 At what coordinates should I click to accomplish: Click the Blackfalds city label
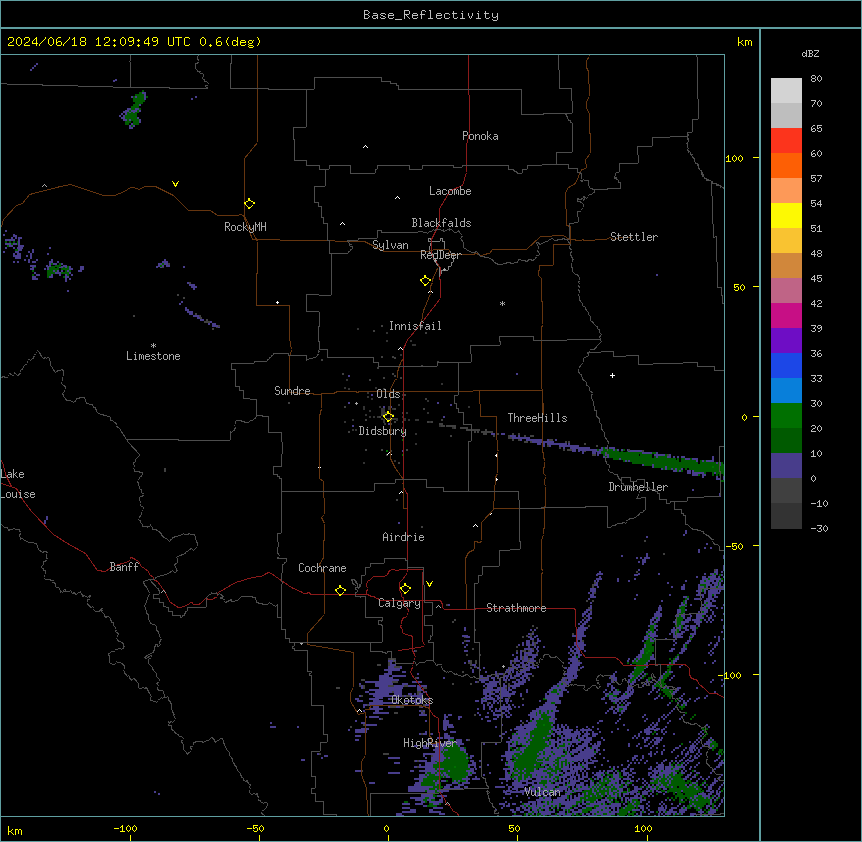[441, 223]
